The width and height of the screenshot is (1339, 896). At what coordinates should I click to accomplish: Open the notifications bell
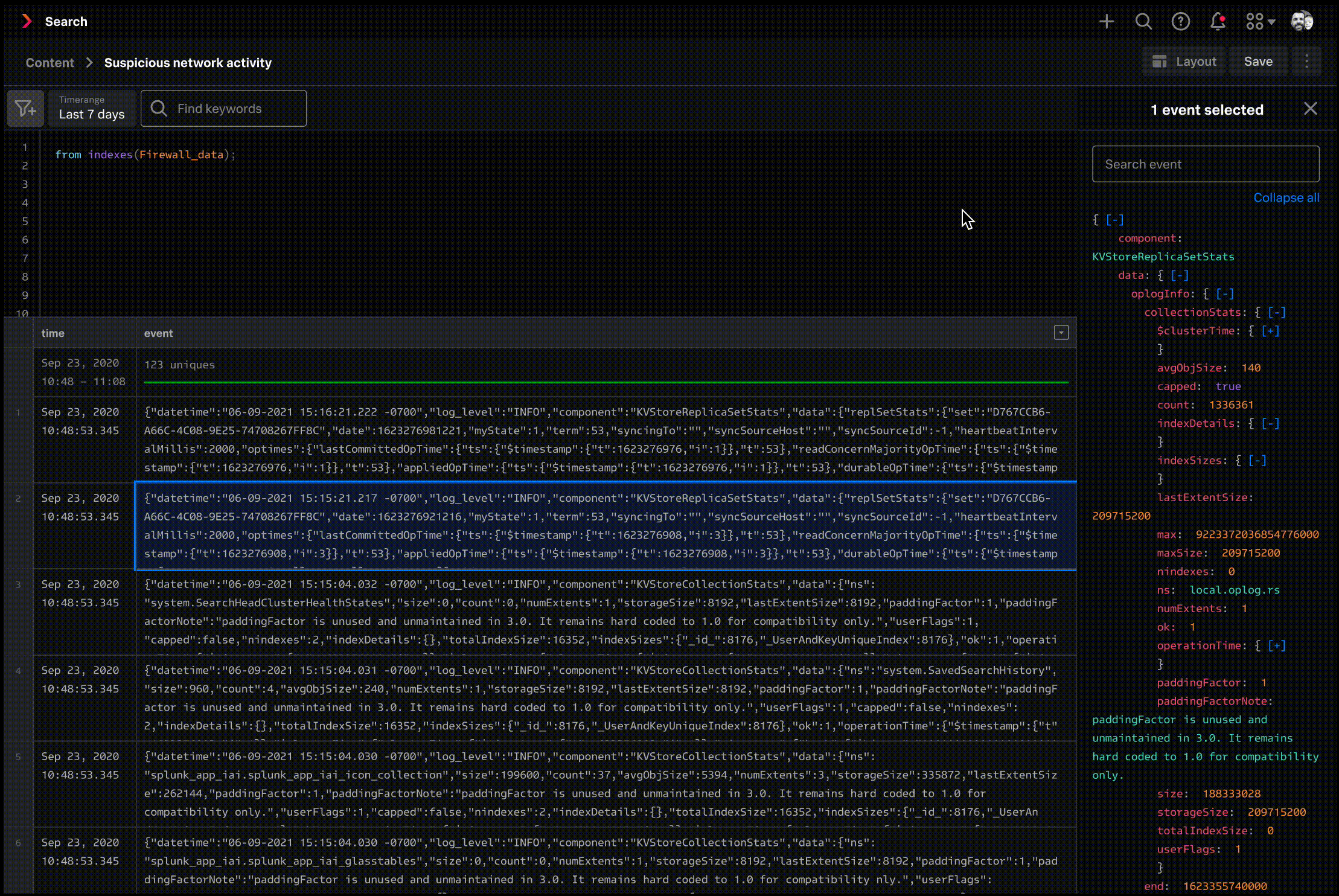click(1218, 22)
